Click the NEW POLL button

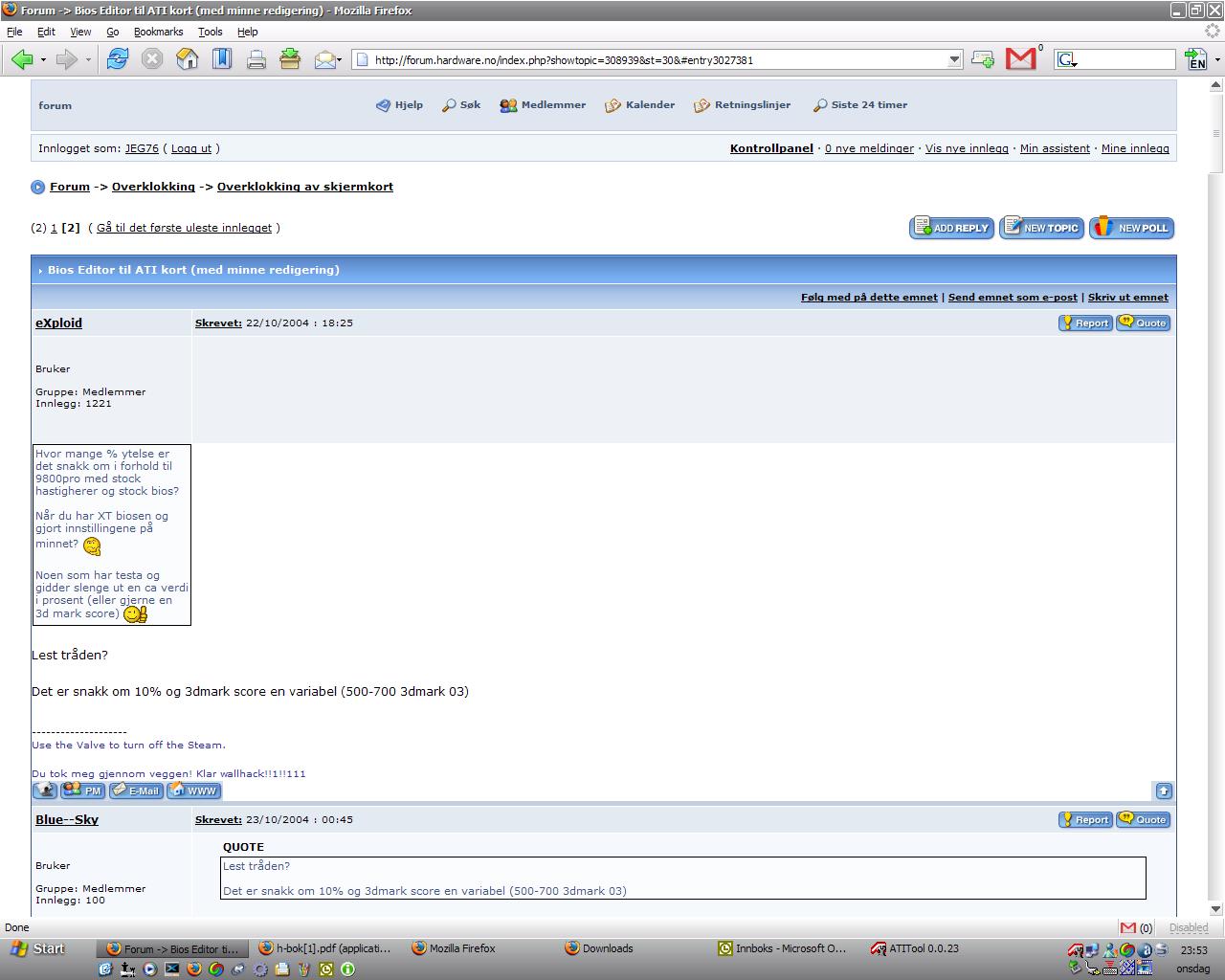(1131, 228)
